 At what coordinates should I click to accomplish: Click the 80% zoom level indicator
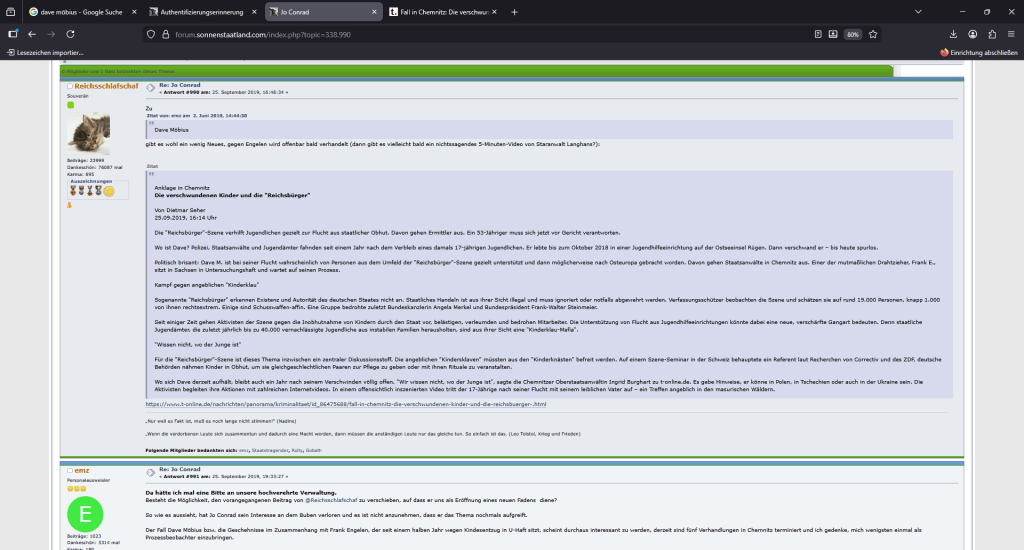point(852,33)
